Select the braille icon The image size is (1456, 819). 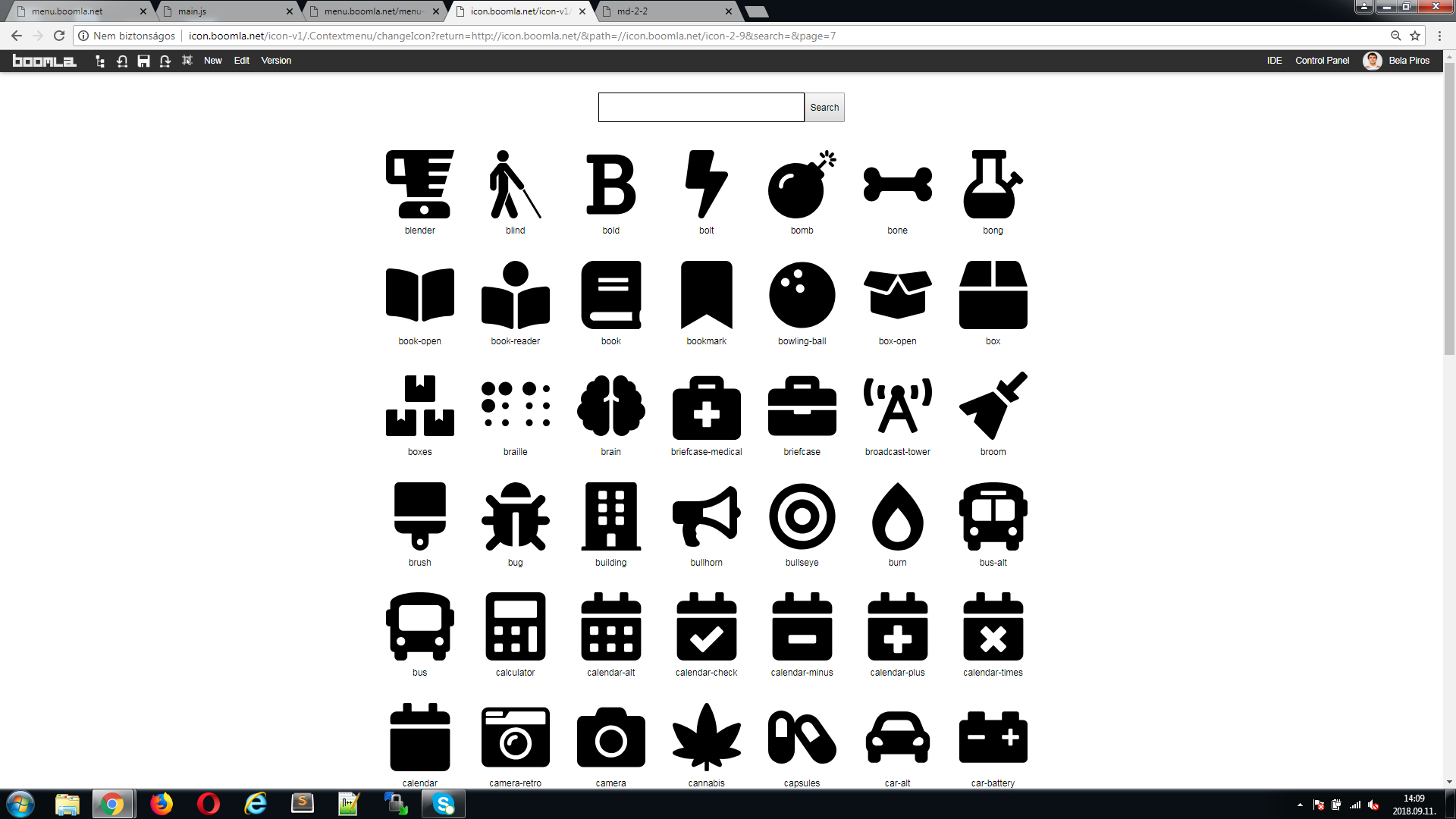[516, 404]
